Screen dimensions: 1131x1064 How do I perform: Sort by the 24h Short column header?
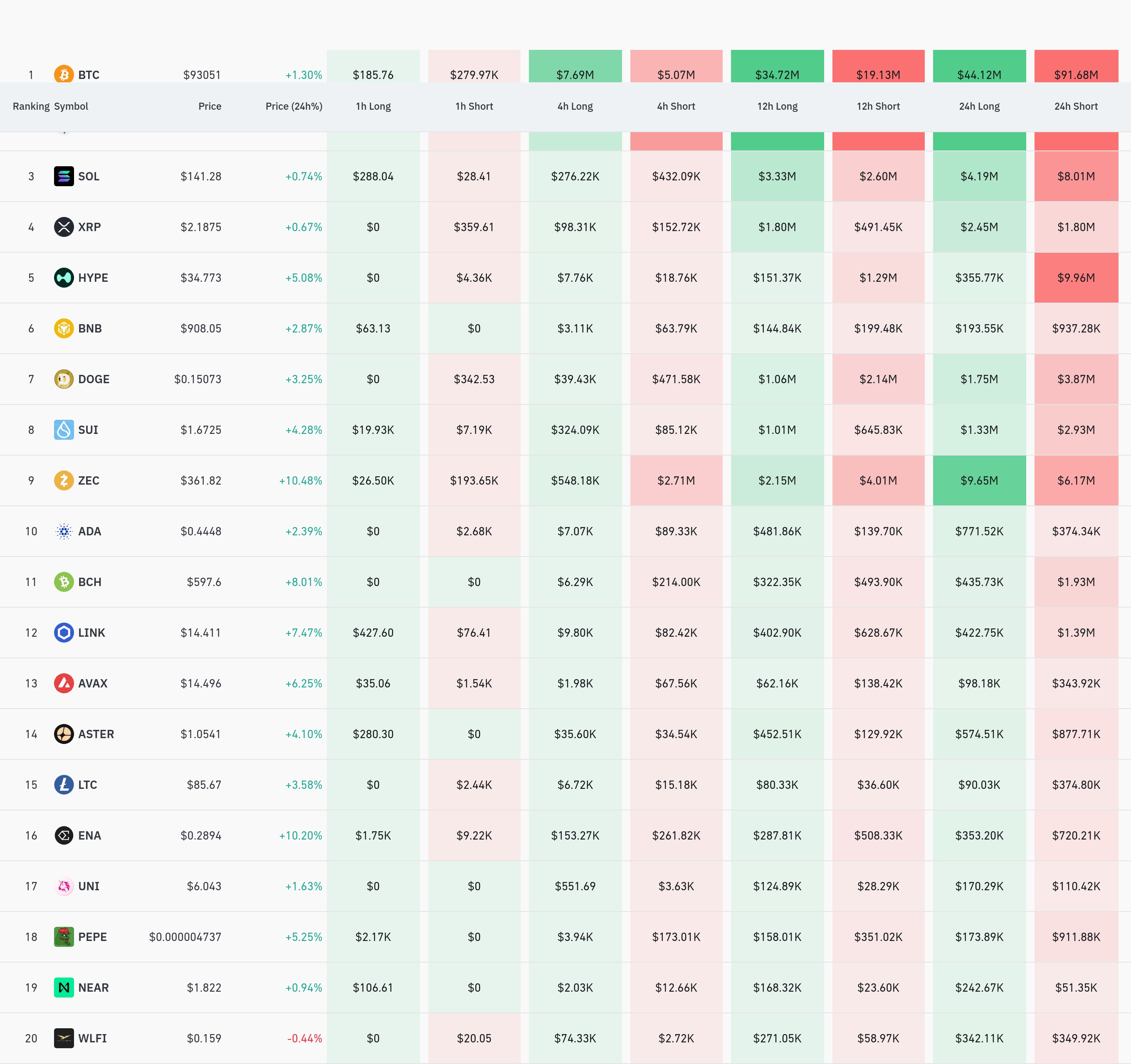1075,106
